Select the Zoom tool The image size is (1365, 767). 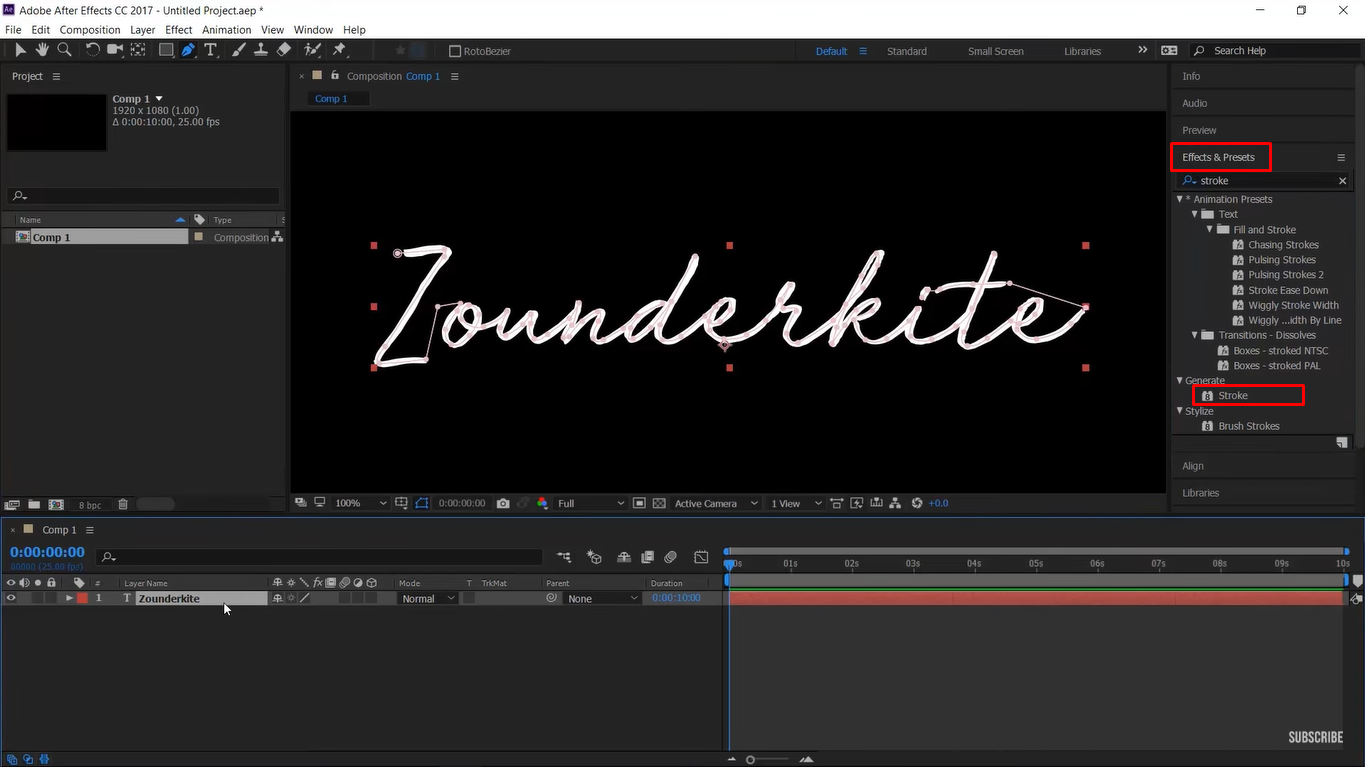pyautogui.click(x=64, y=50)
